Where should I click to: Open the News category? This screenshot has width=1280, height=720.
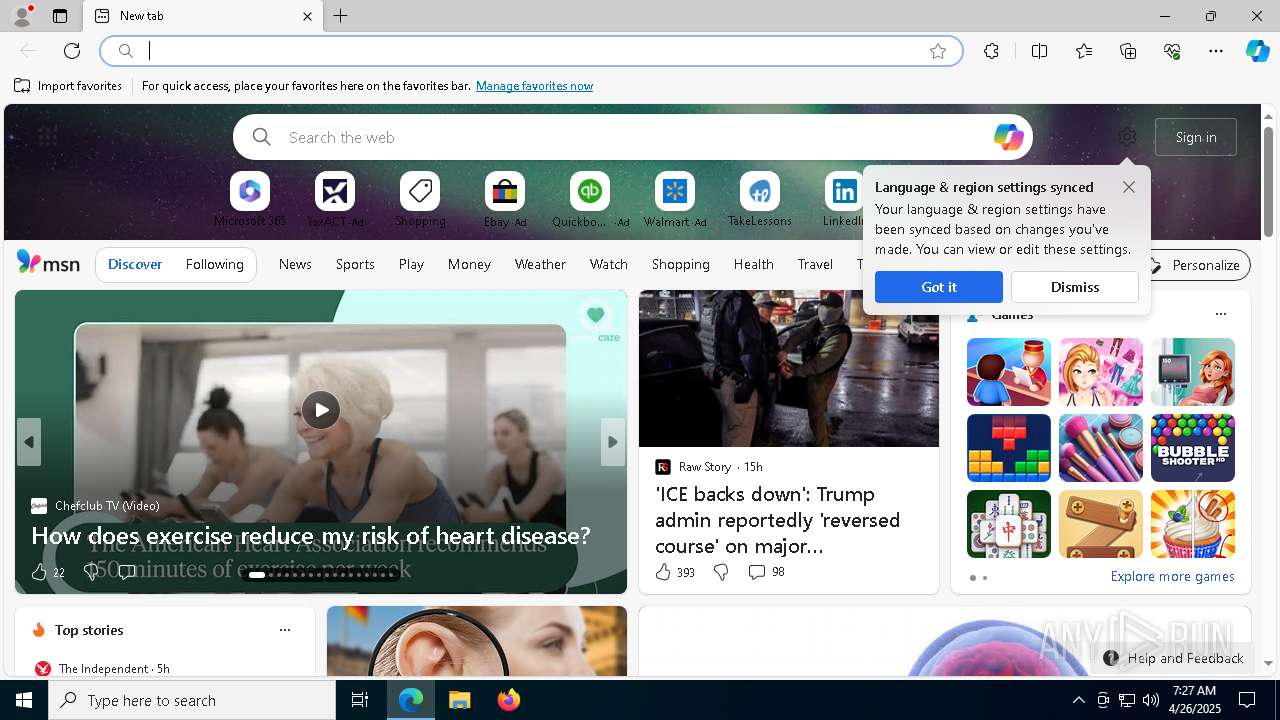coord(295,265)
